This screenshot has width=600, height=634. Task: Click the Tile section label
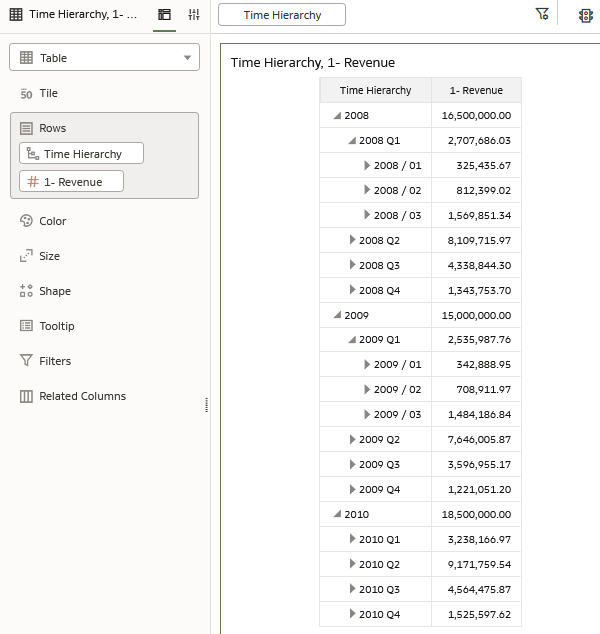(x=48, y=93)
